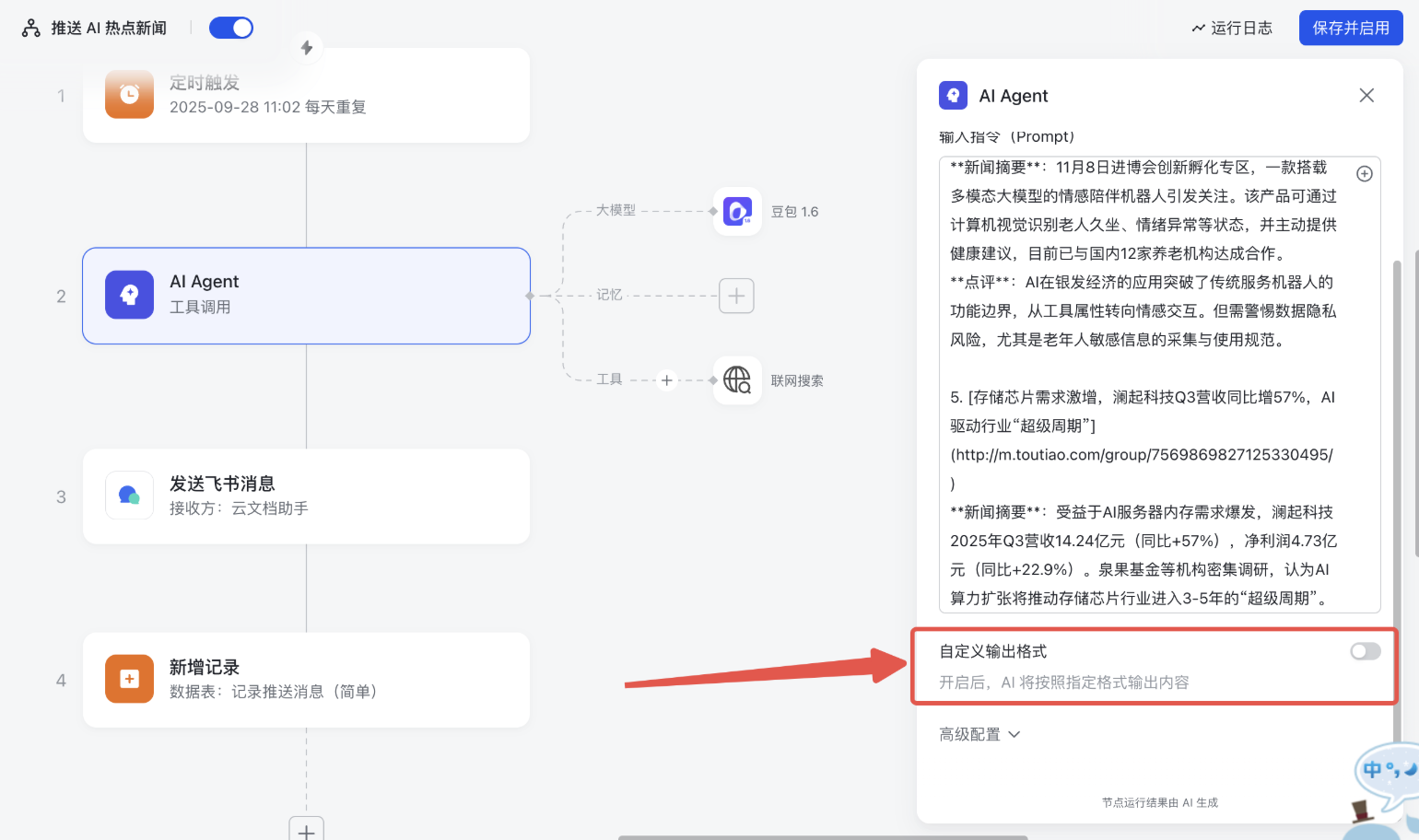
Task: Insert variable using prompt plus circle icon
Action: [x=1365, y=174]
